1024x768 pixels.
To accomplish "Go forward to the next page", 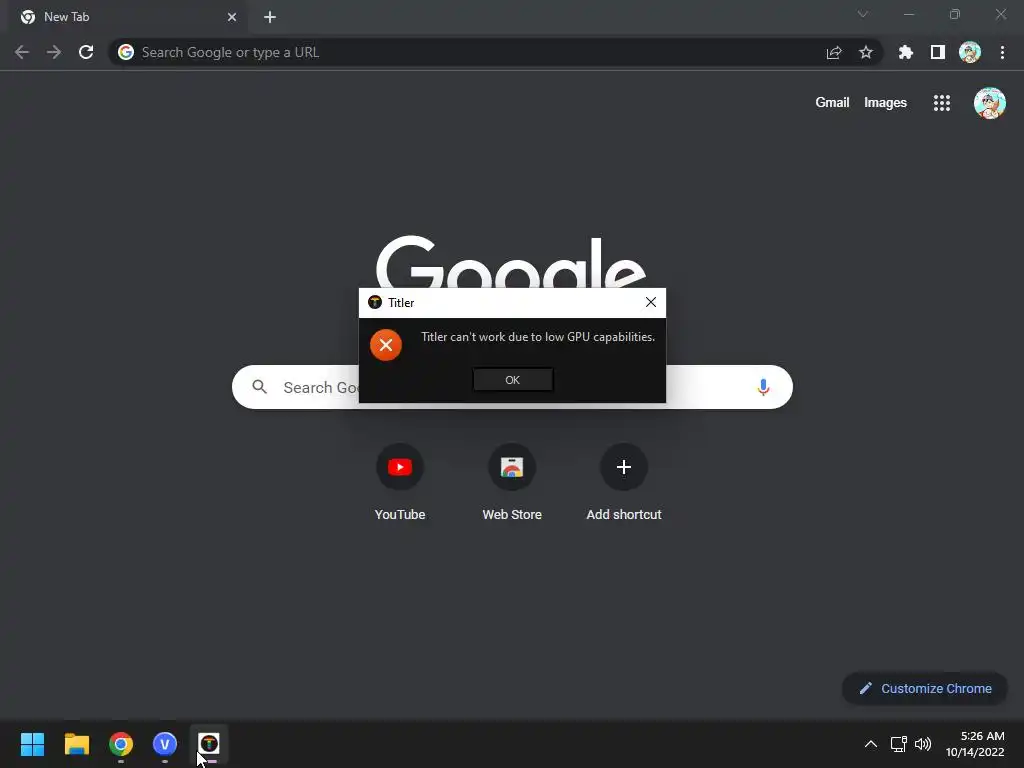I will click(x=54, y=52).
